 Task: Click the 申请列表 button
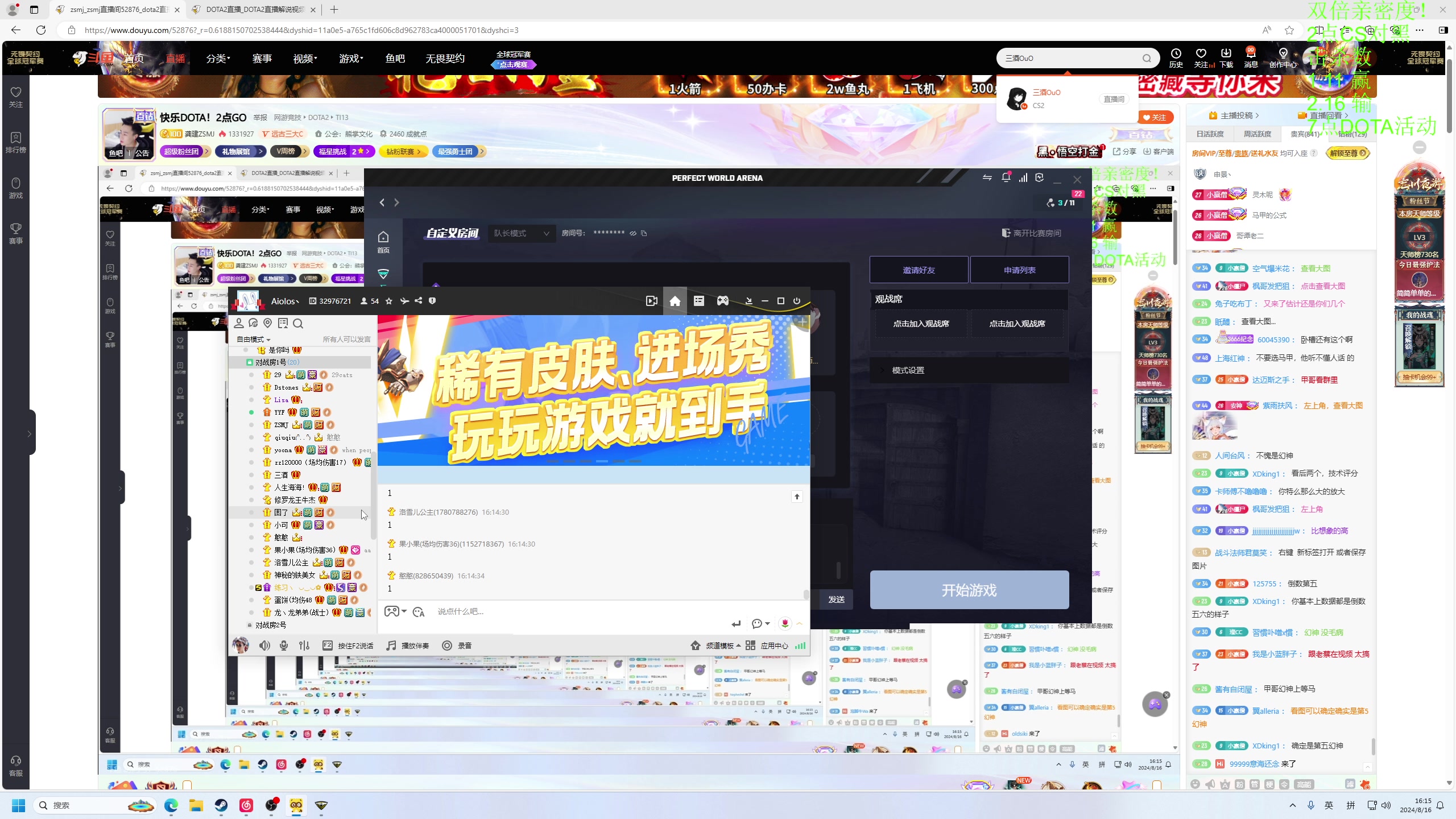coord(1019,270)
